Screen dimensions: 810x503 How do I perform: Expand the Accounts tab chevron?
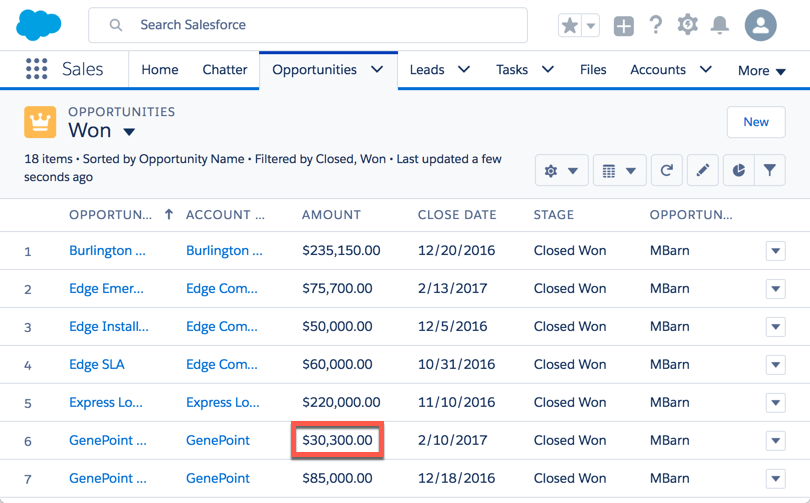click(x=706, y=69)
